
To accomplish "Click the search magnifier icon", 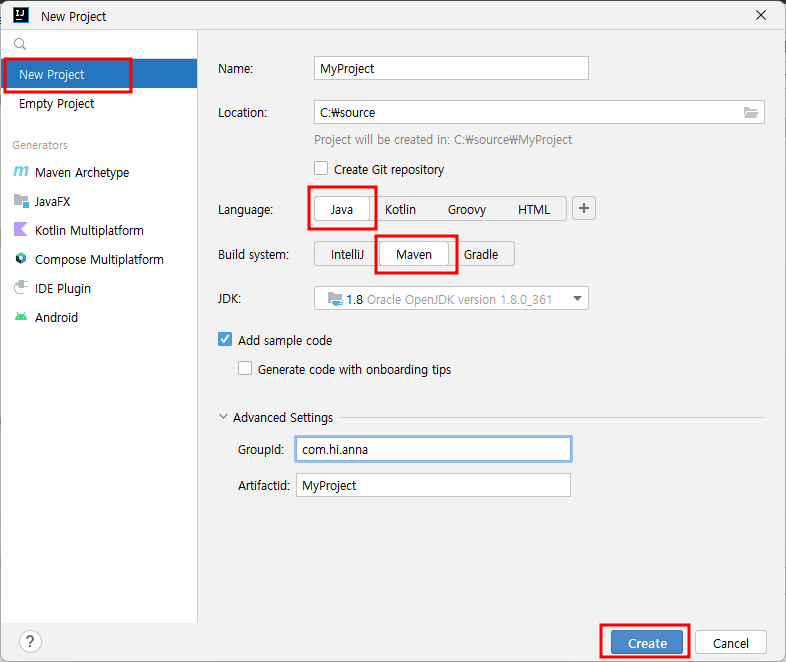I will tap(20, 44).
